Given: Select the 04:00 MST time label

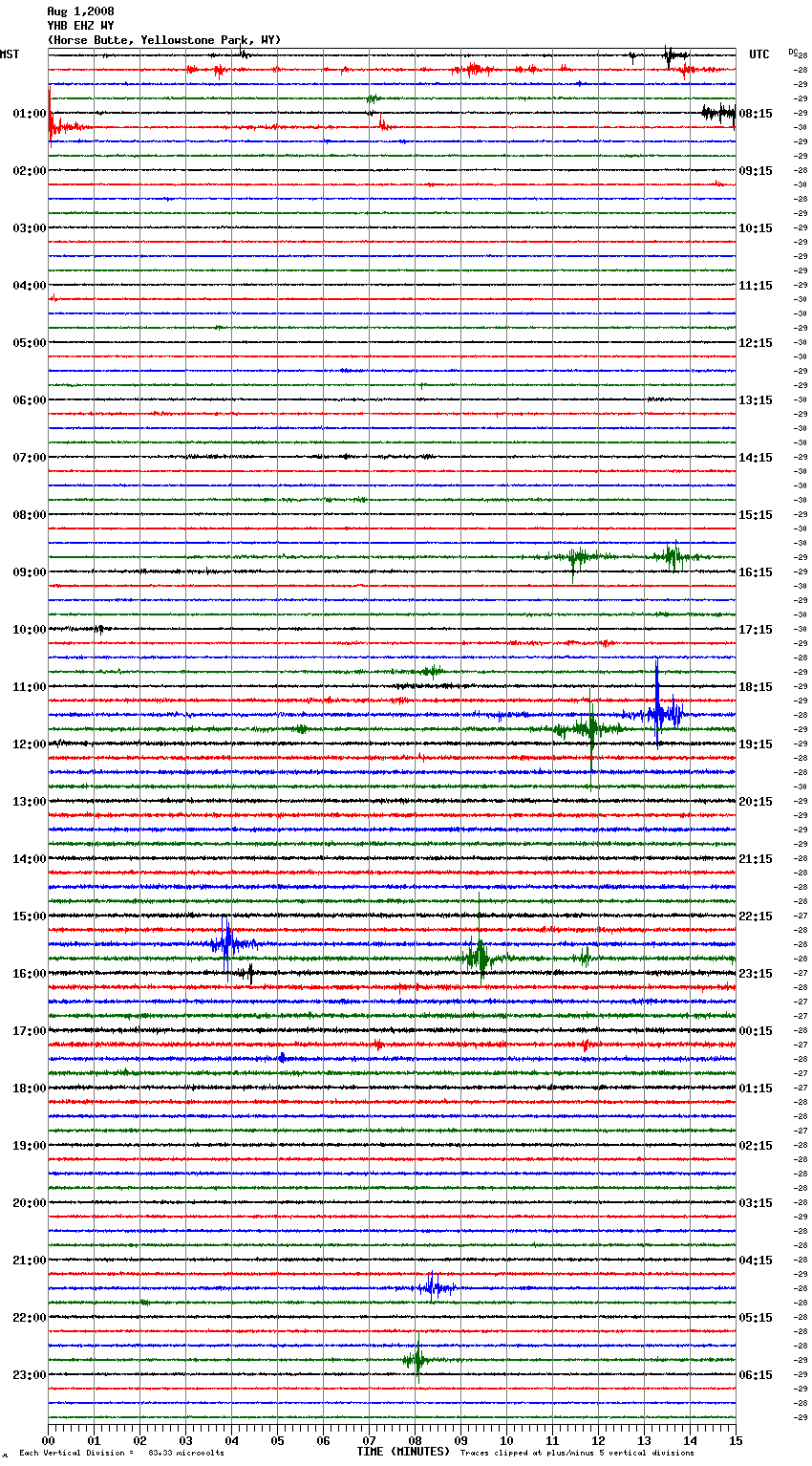Looking at the screenshot, I should (30, 286).
